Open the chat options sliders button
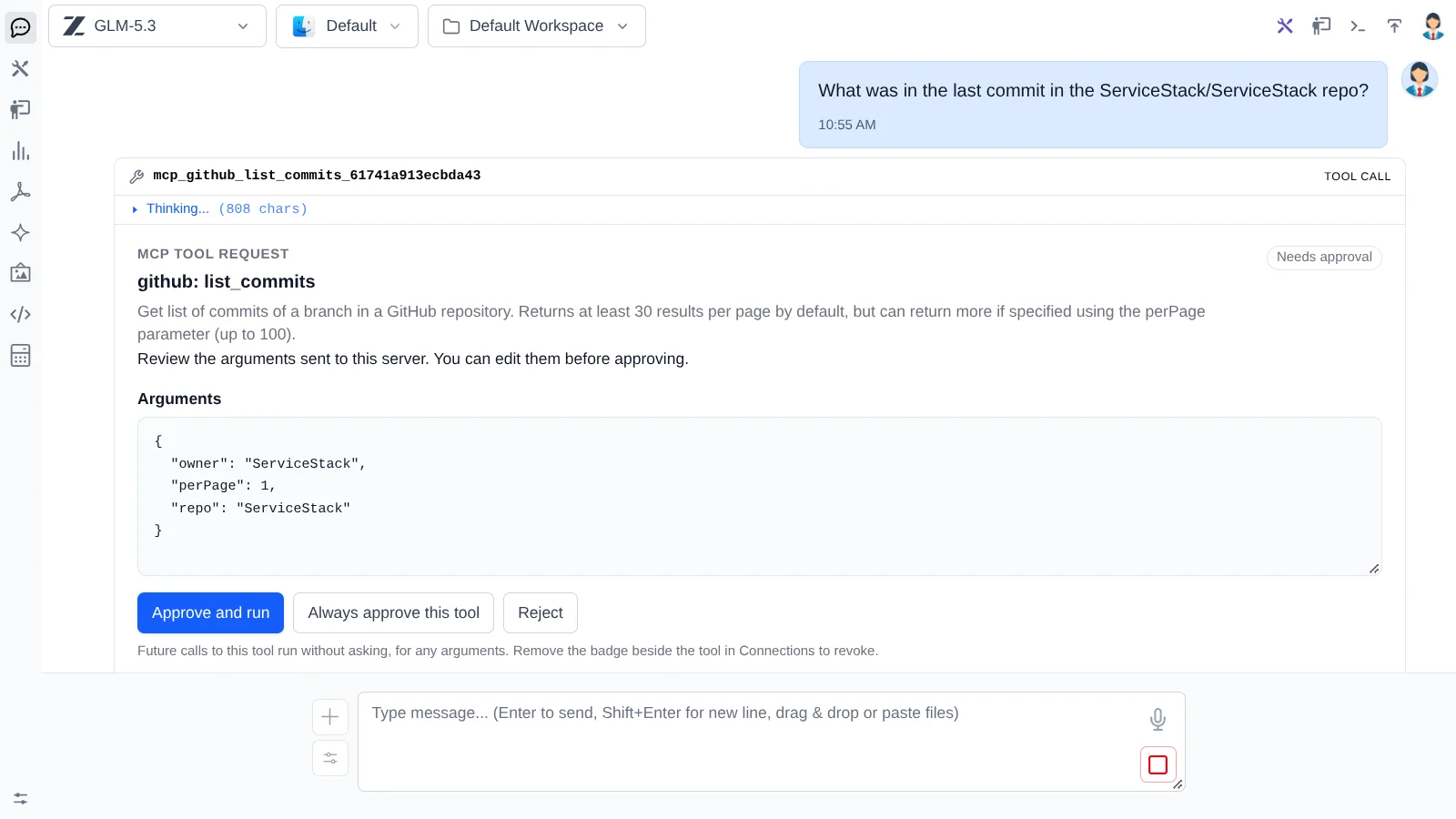Viewport: 1456px width, 819px height. pos(330,758)
